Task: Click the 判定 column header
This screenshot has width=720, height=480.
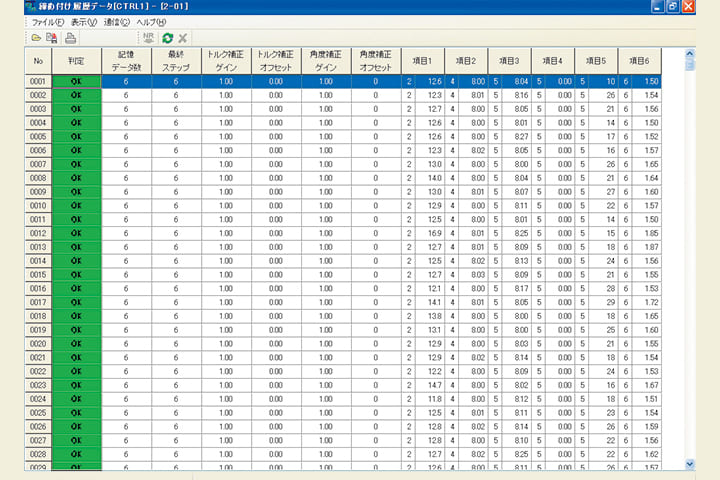Action: (x=76, y=61)
